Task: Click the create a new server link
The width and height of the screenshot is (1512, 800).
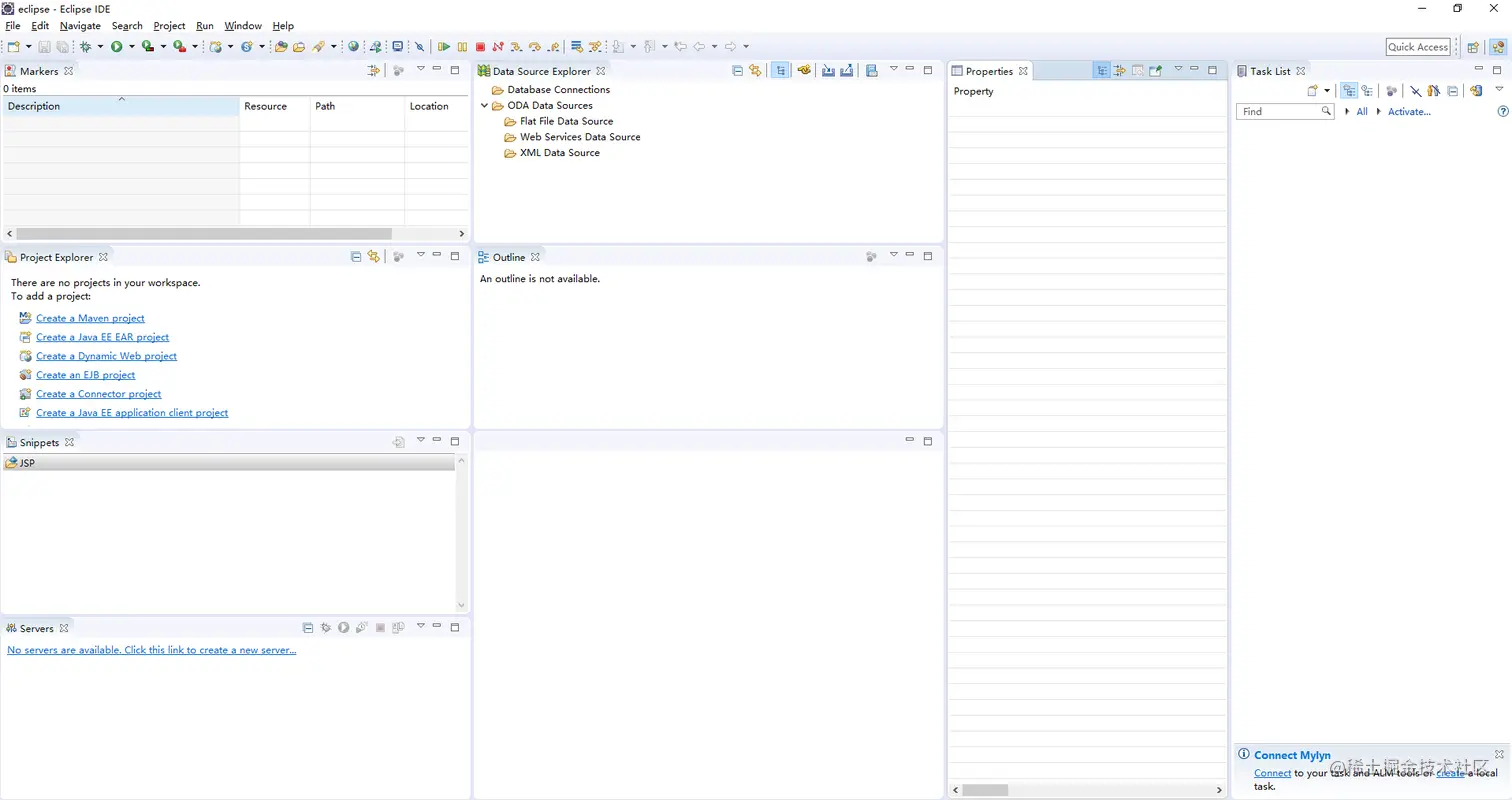Action: [x=152, y=650]
